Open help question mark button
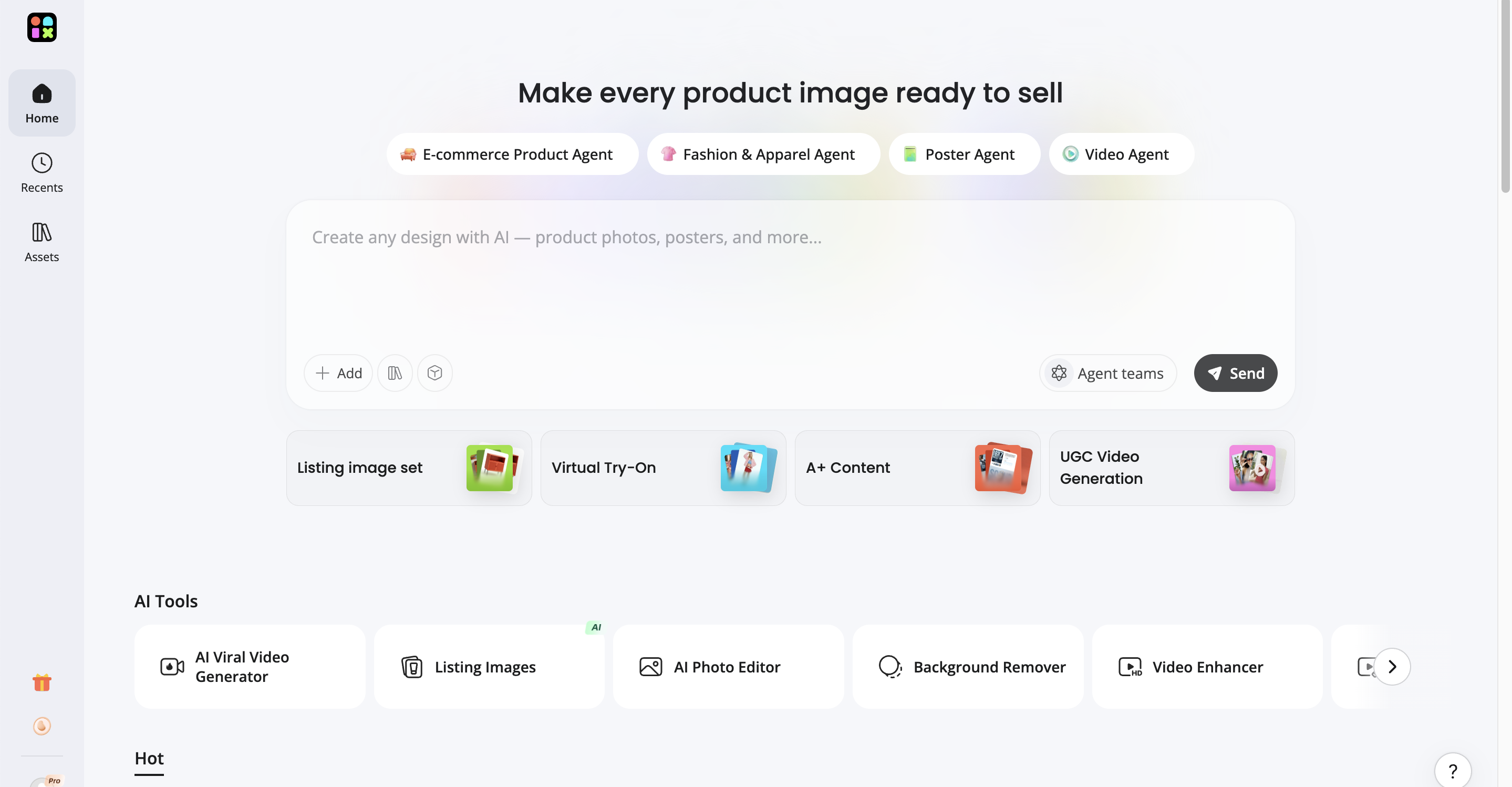This screenshot has width=1512, height=787. pos(1453,771)
